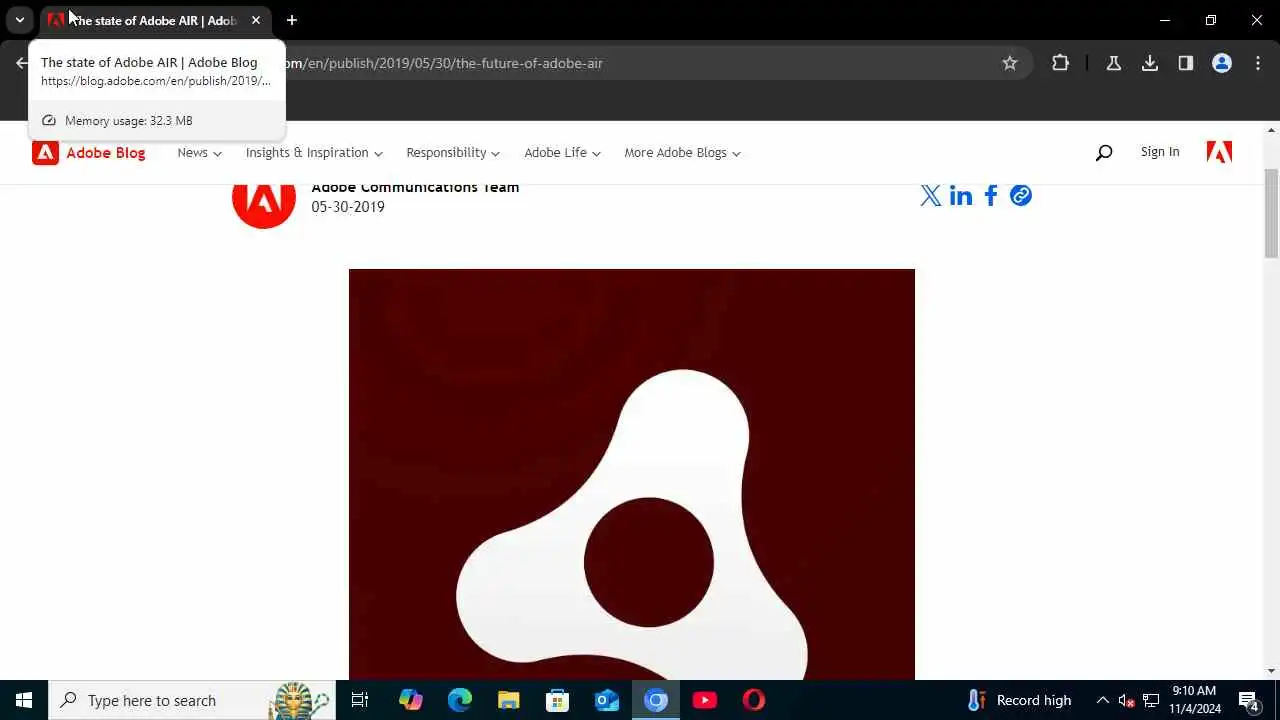The image size is (1280, 720).
Task: Go back using the browser back arrow
Action: click(22, 63)
